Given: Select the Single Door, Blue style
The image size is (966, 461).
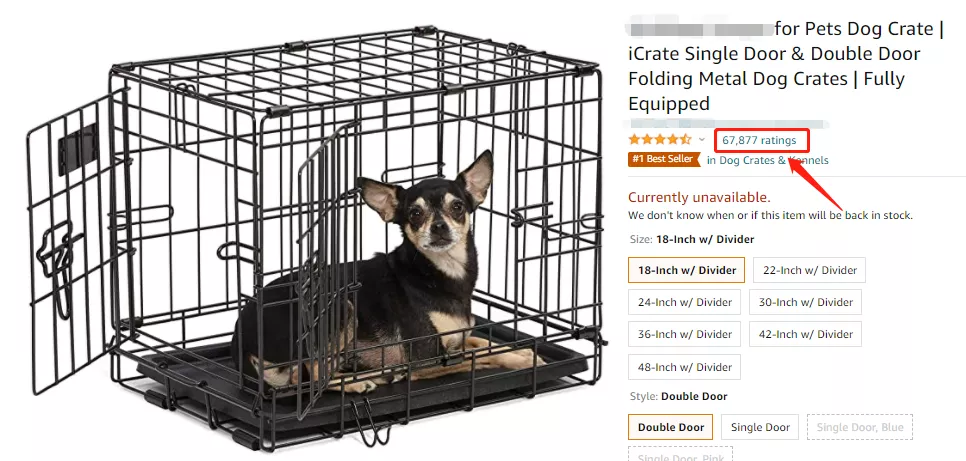Looking at the screenshot, I should point(860,427).
